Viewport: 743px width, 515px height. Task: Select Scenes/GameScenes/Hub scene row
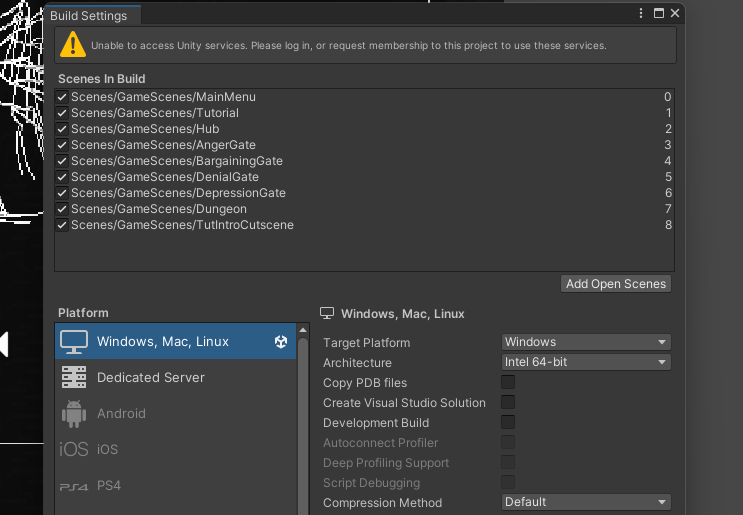tap(364, 129)
